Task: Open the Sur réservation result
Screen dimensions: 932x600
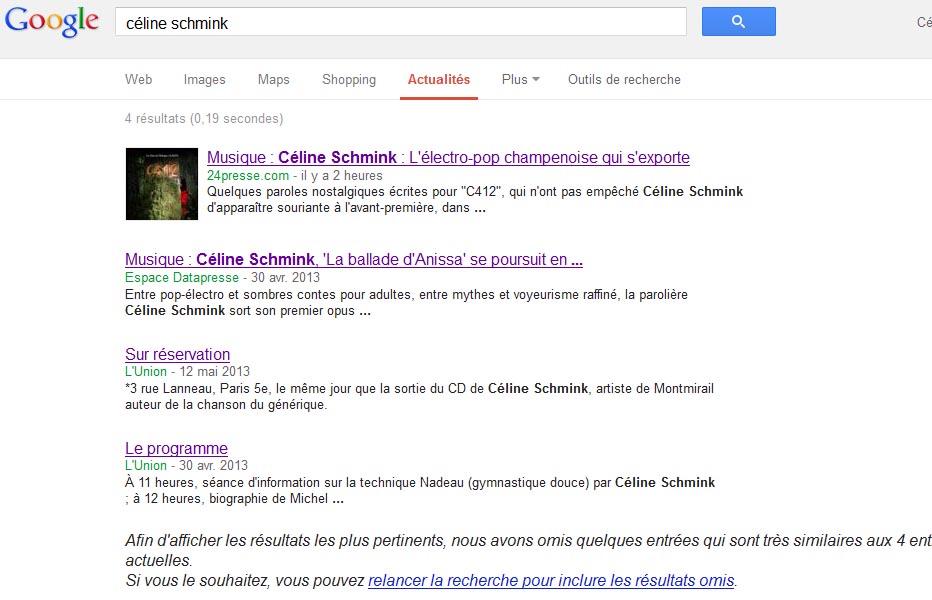Action: (177, 354)
